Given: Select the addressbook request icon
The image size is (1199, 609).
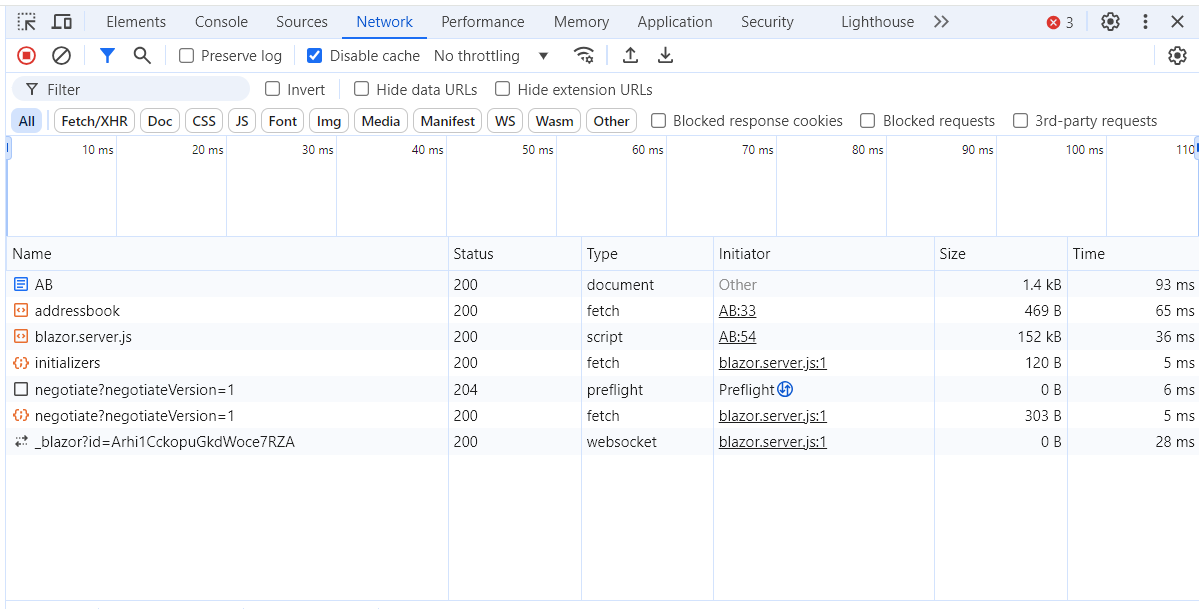Looking at the screenshot, I should [21, 311].
